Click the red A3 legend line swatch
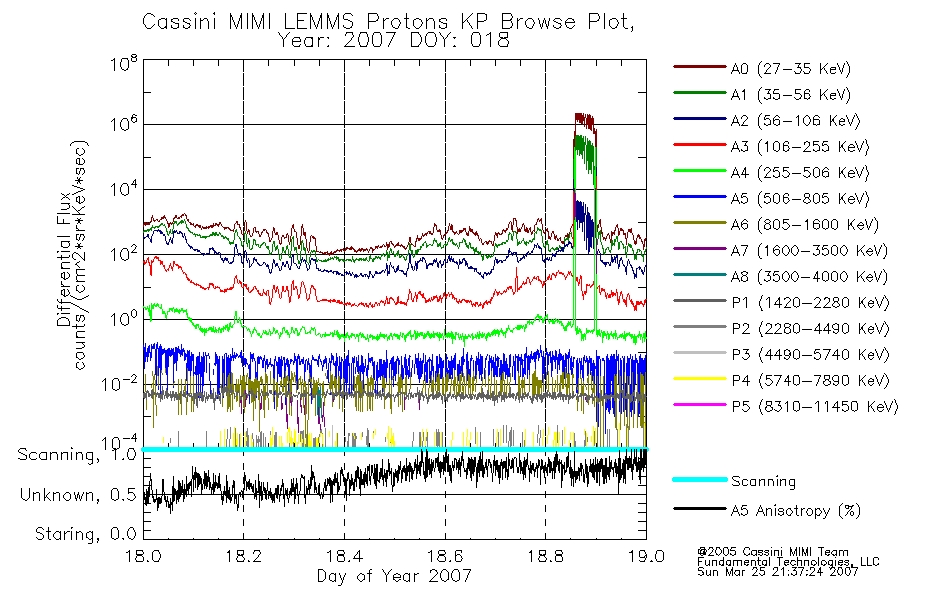Image resolution: width=950 pixels, height=600 pixels. 700,145
